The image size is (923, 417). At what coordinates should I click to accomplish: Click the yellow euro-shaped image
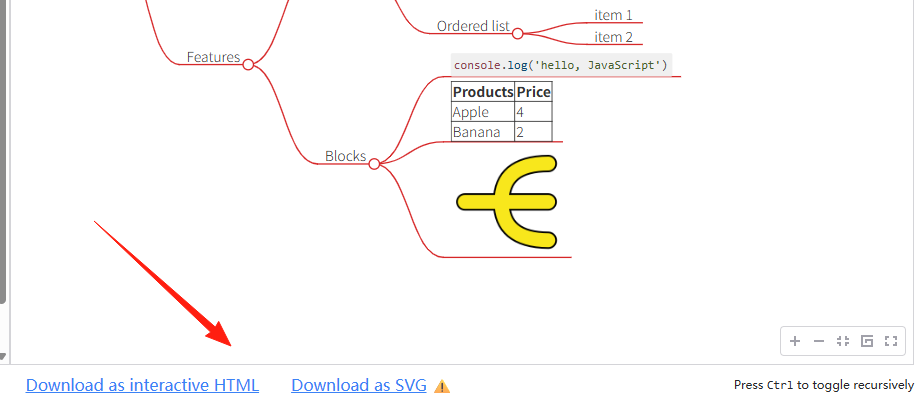pos(507,201)
